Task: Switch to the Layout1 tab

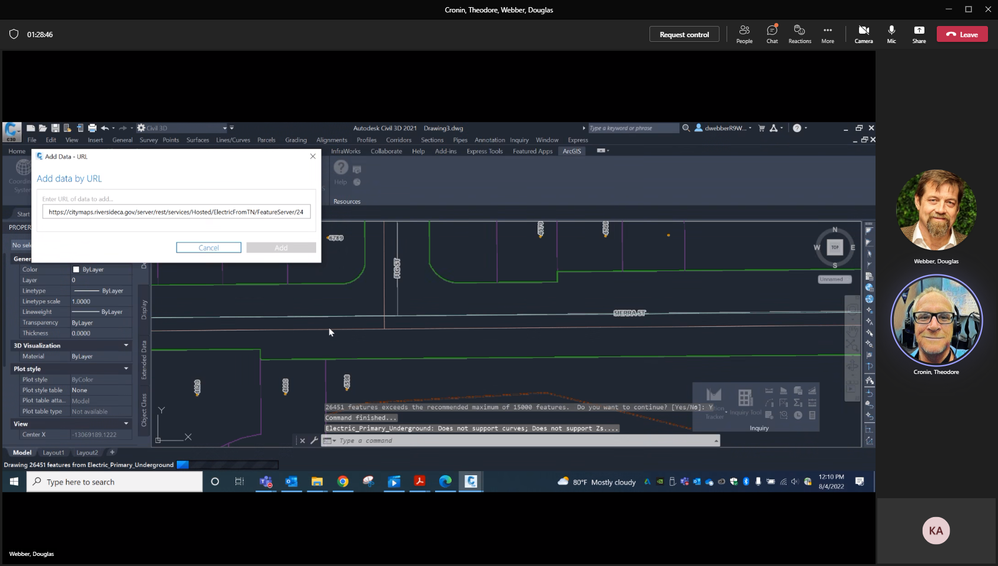Action: point(53,452)
